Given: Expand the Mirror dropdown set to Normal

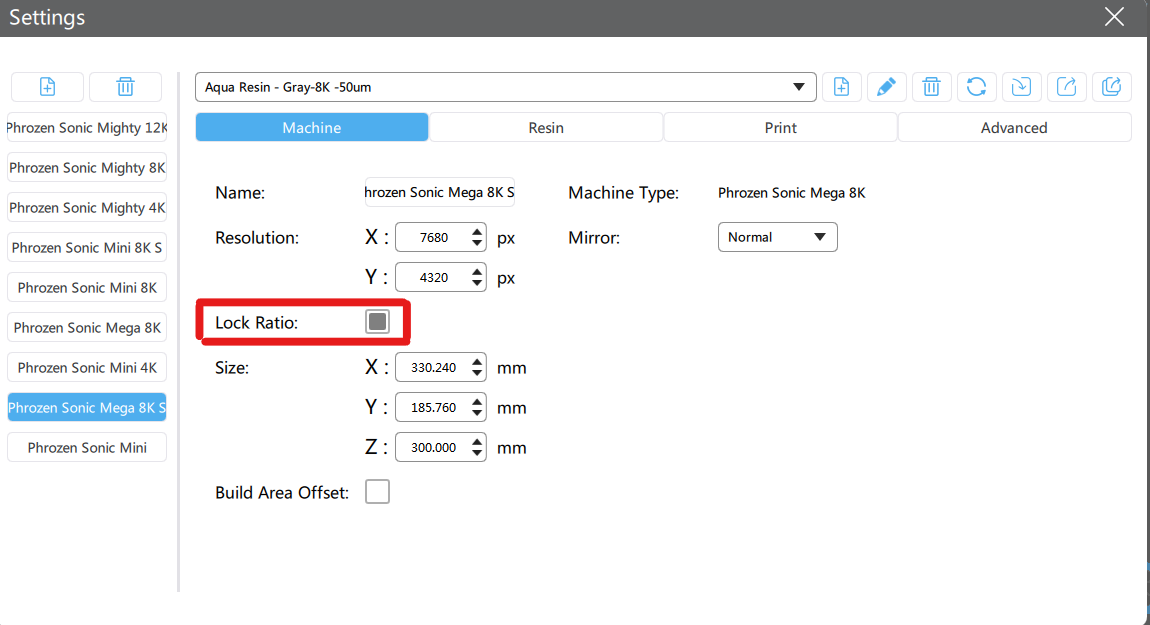Looking at the screenshot, I should click(x=777, y=237).
